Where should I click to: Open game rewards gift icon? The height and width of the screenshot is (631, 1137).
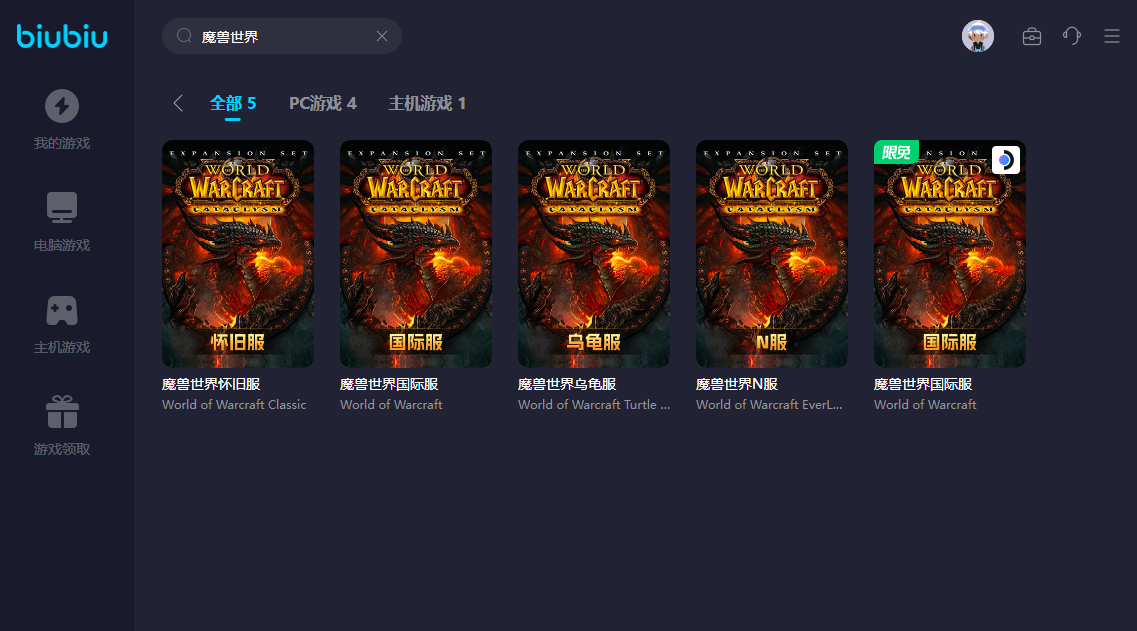tap(62, 412)
